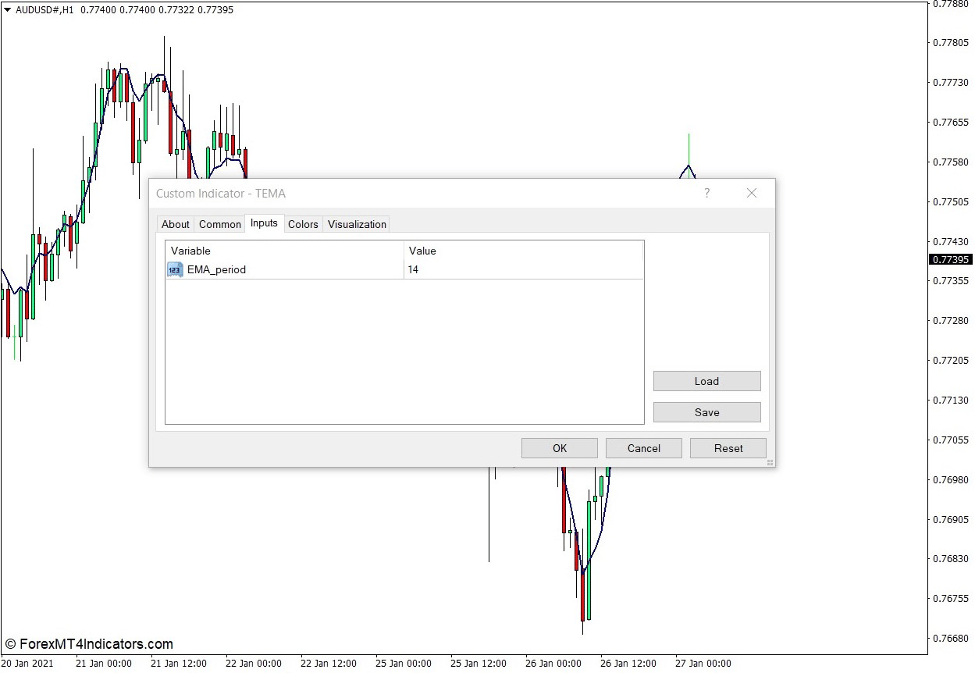Click the Value column header
The image size is (977, 675).
[x=421, y=251]
